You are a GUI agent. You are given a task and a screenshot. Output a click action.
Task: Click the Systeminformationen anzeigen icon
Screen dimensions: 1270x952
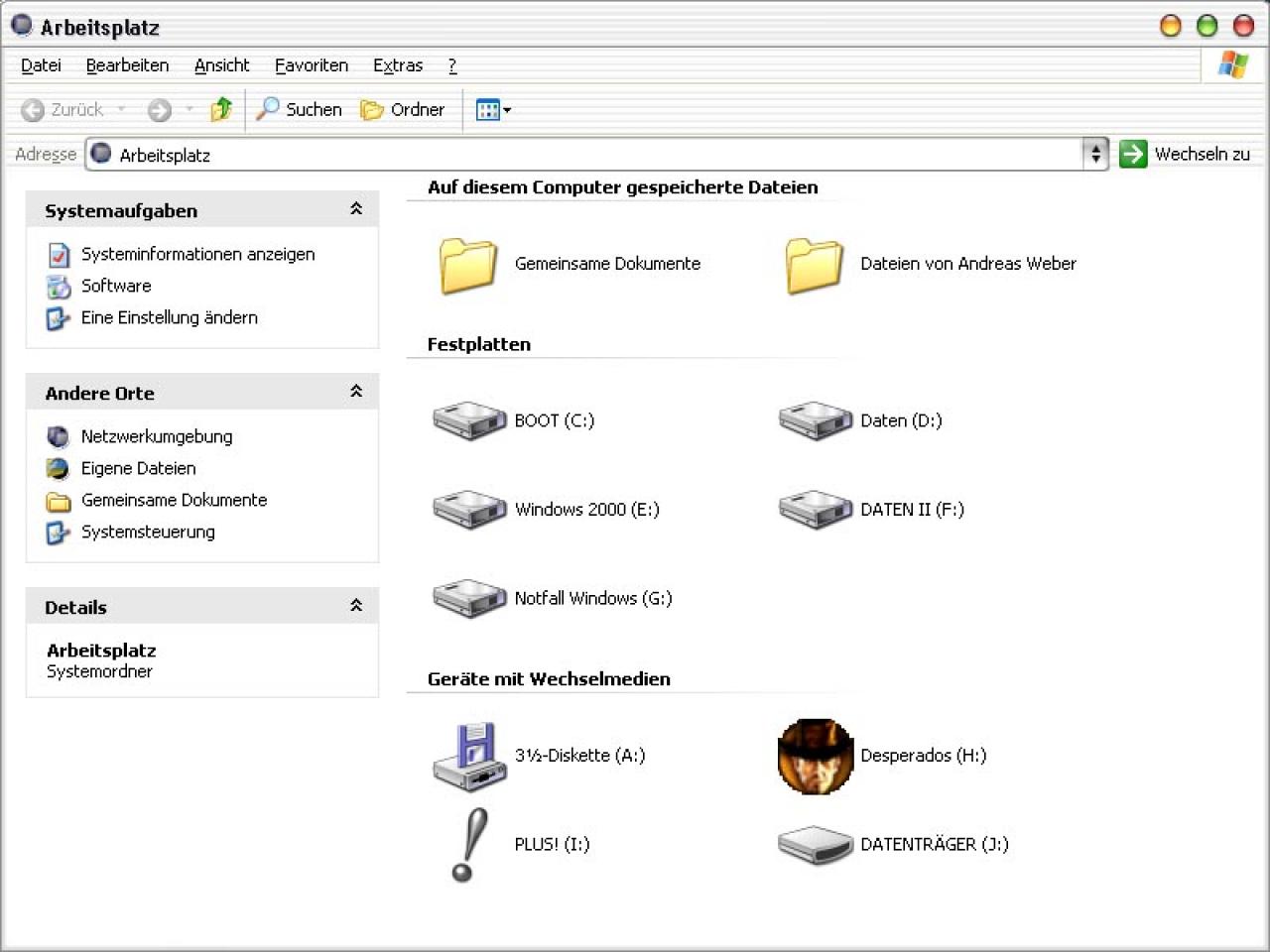click(x=59, y=255)
